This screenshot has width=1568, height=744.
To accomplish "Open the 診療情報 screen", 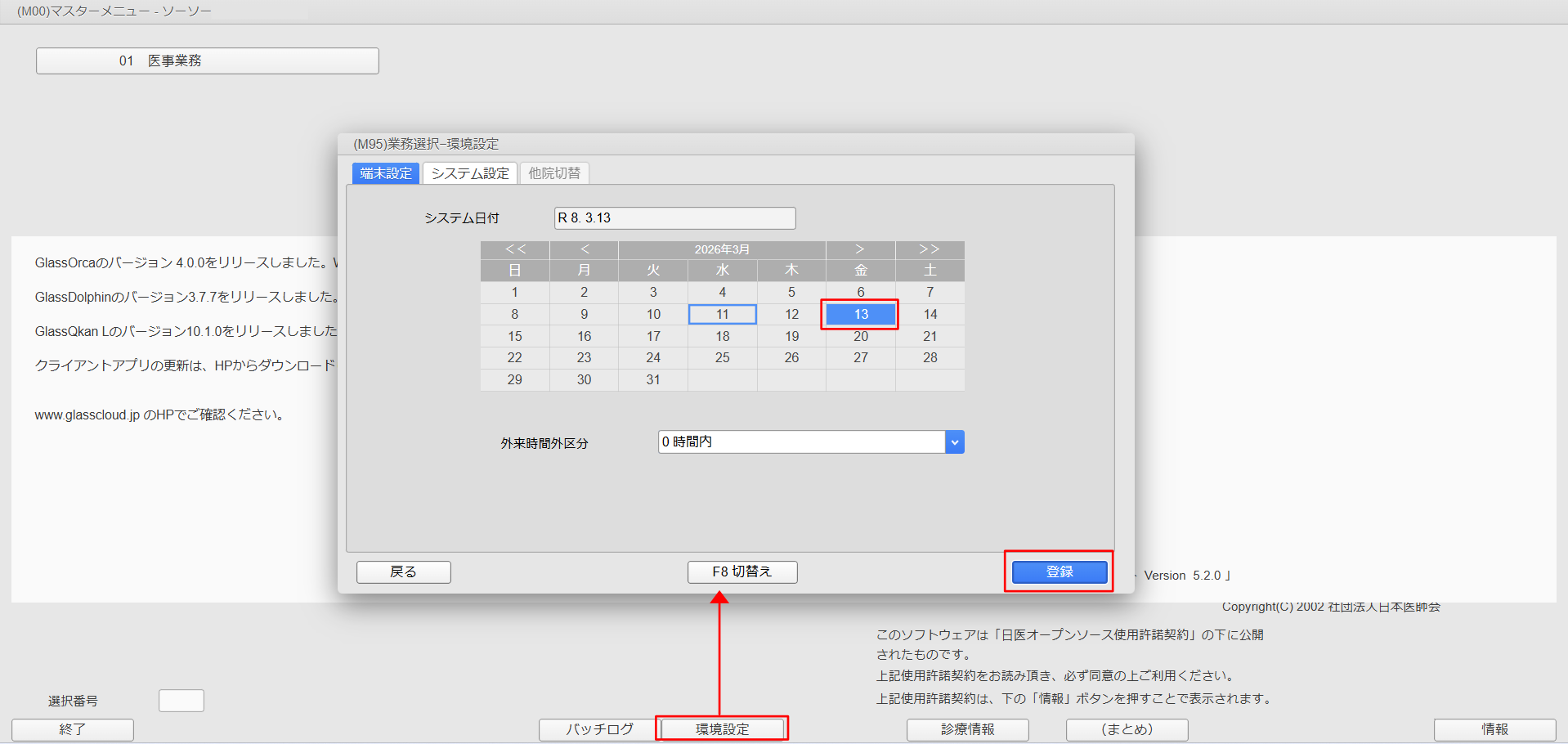I will click(967, 729).
